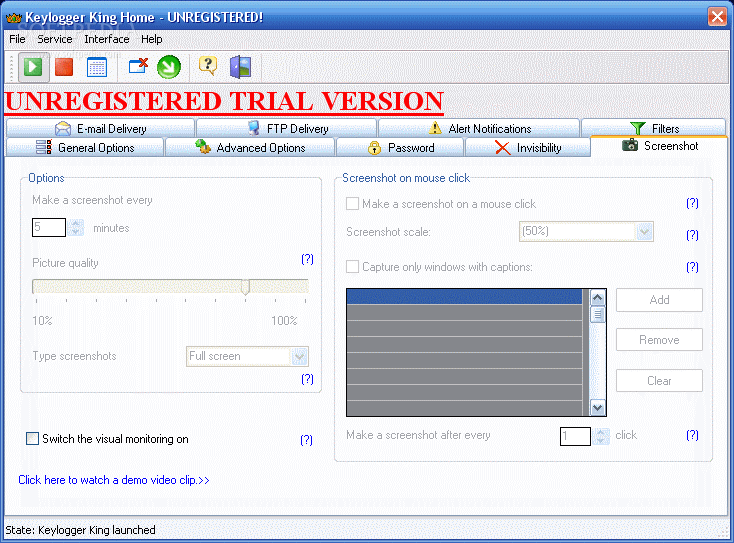The width and height of the screenshot is (734, 543).
Task: Open help link beside click count
Action: click(x=692, y=435)
